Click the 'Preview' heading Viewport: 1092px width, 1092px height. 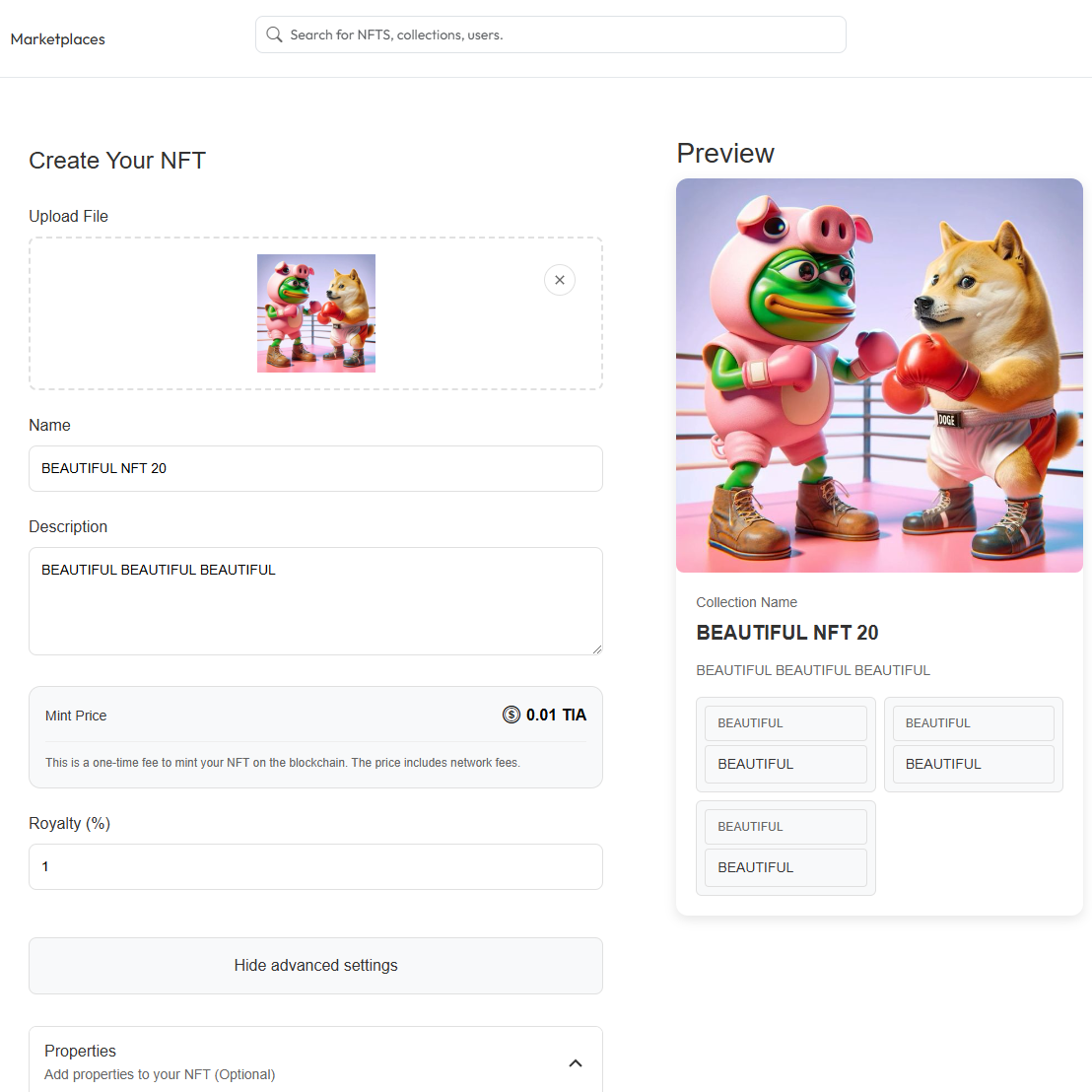(x=725, y=153)
